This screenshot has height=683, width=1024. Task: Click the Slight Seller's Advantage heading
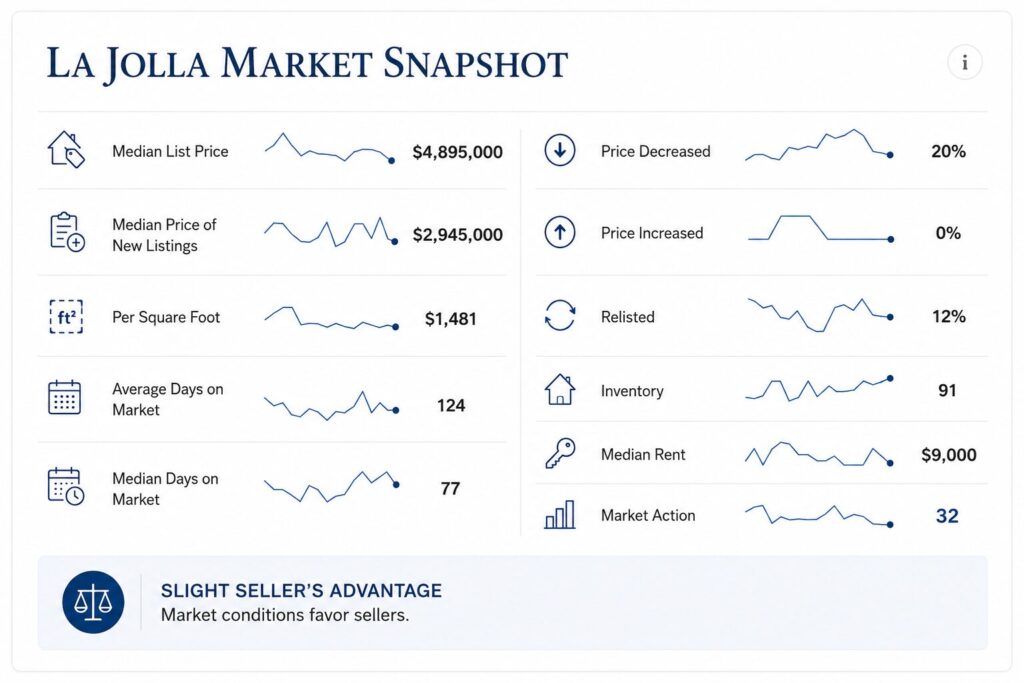[301, 590]
